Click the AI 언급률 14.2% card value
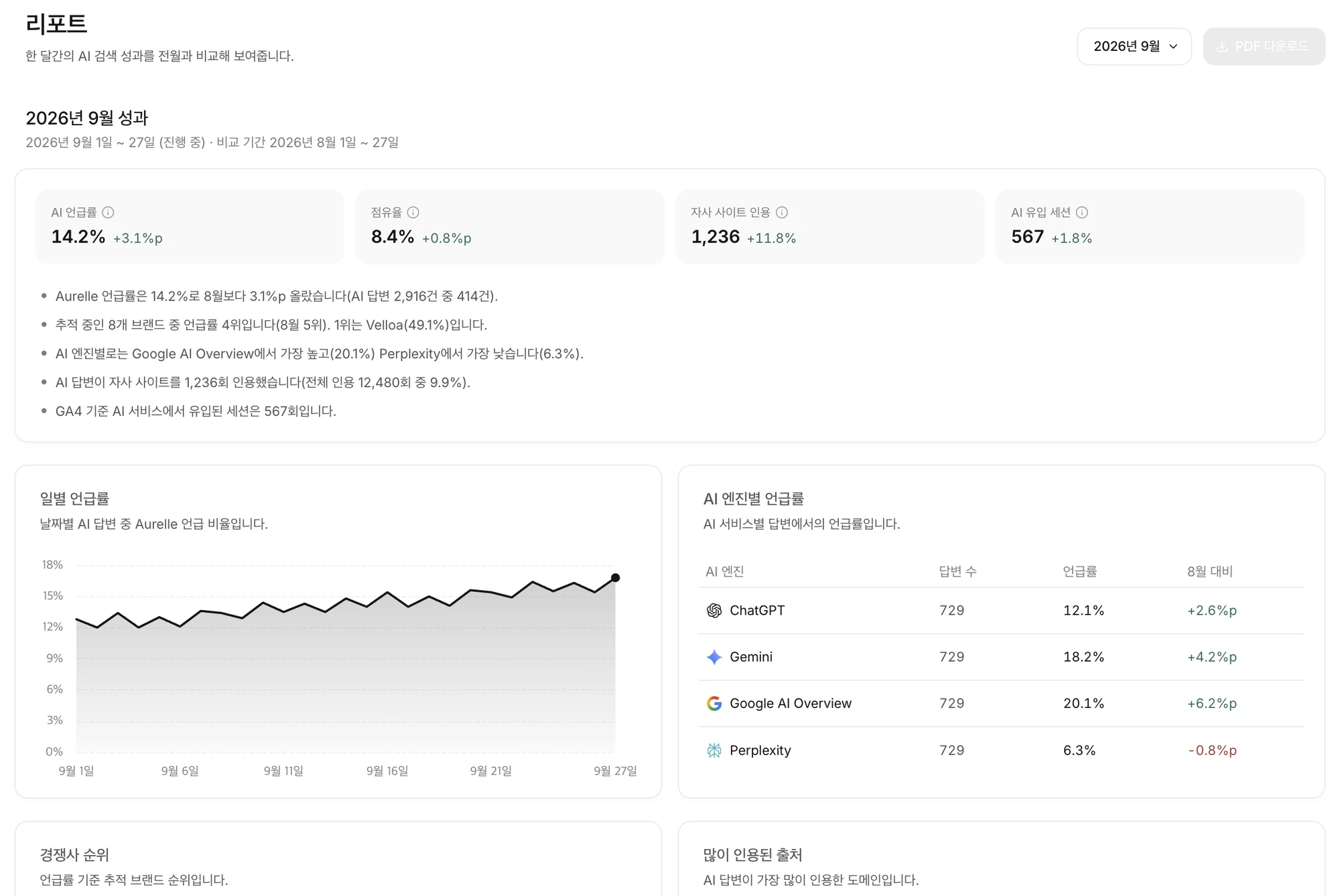This screenshot has width=1340, height=896. point(78,237)
